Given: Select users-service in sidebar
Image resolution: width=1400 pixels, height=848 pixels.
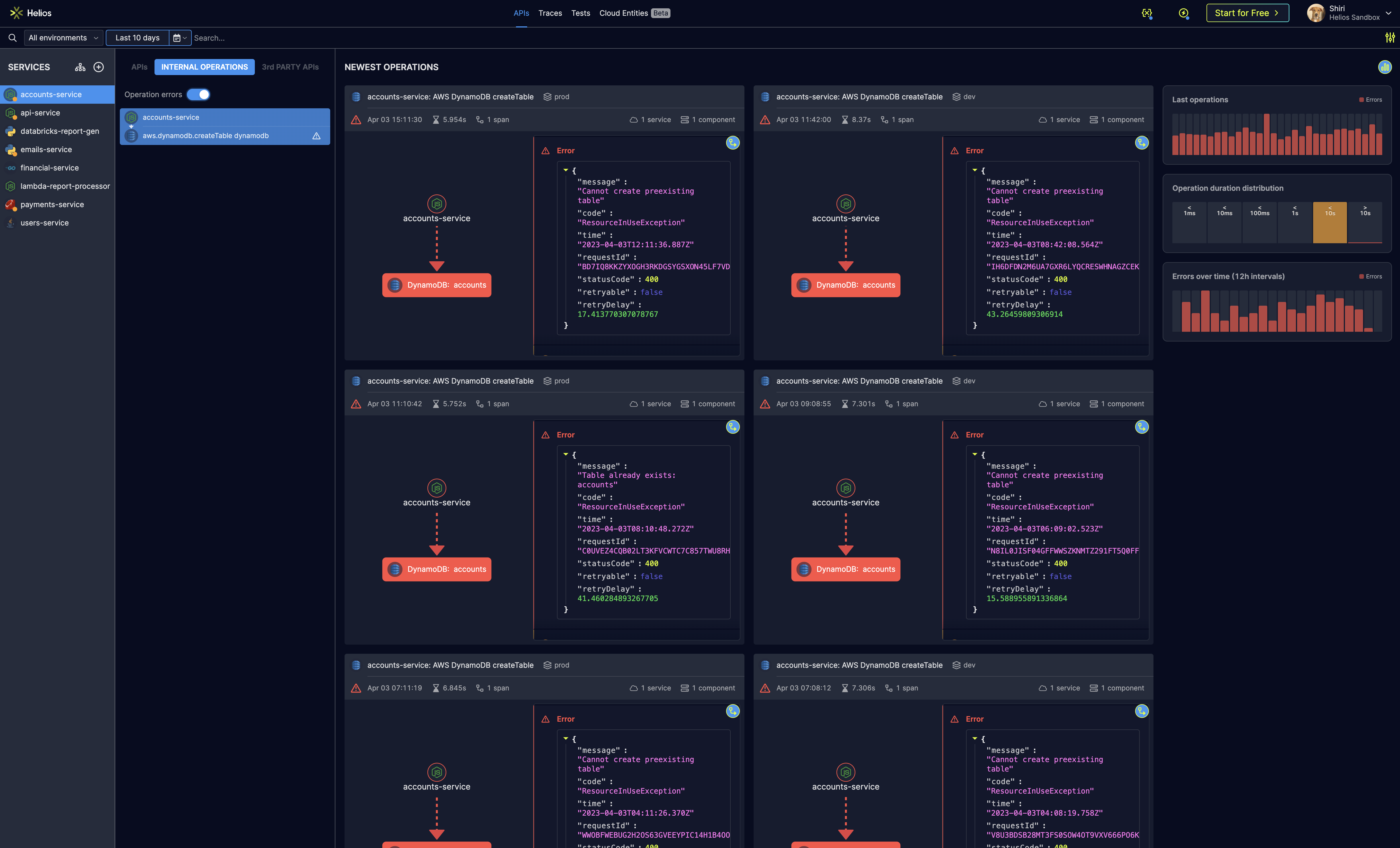Looking at the screenshot, I should pyautogui.click(x=57, y=223).
